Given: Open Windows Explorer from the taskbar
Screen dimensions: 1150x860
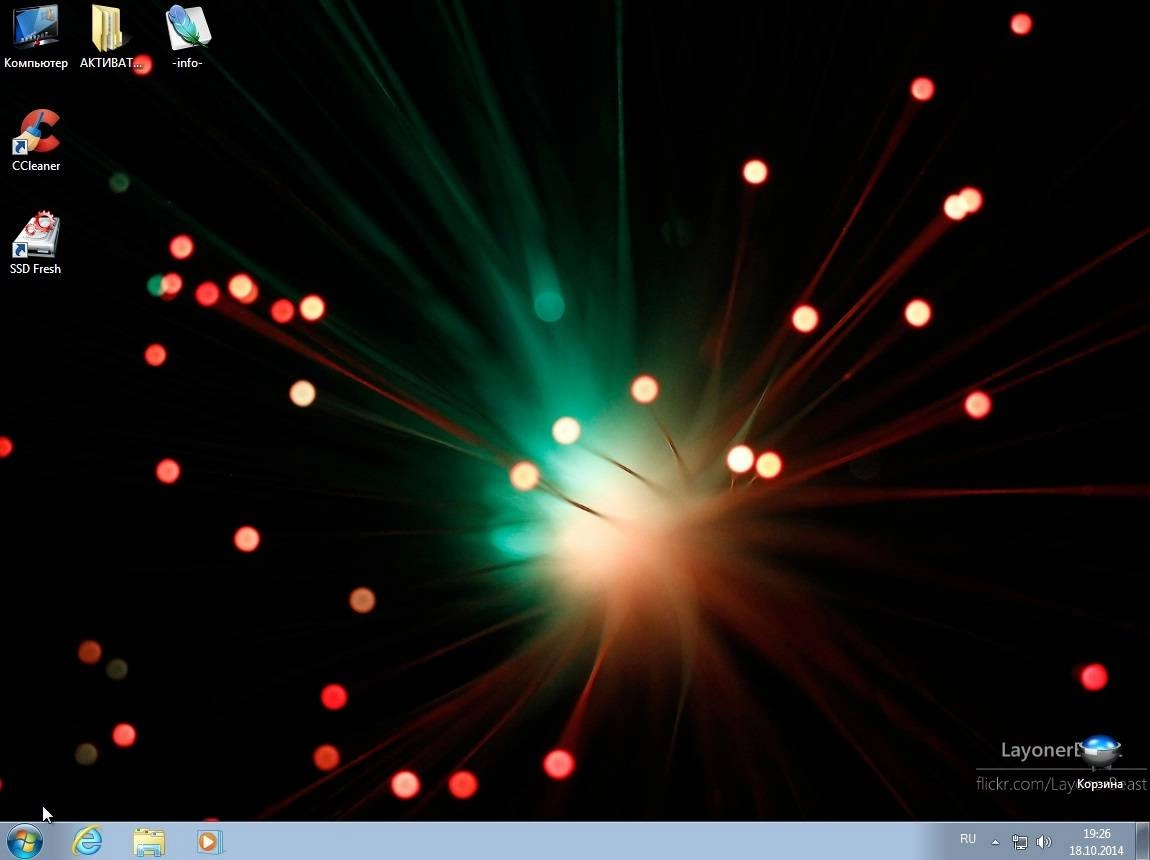Looking at the screenshot, I should [149, 842].
